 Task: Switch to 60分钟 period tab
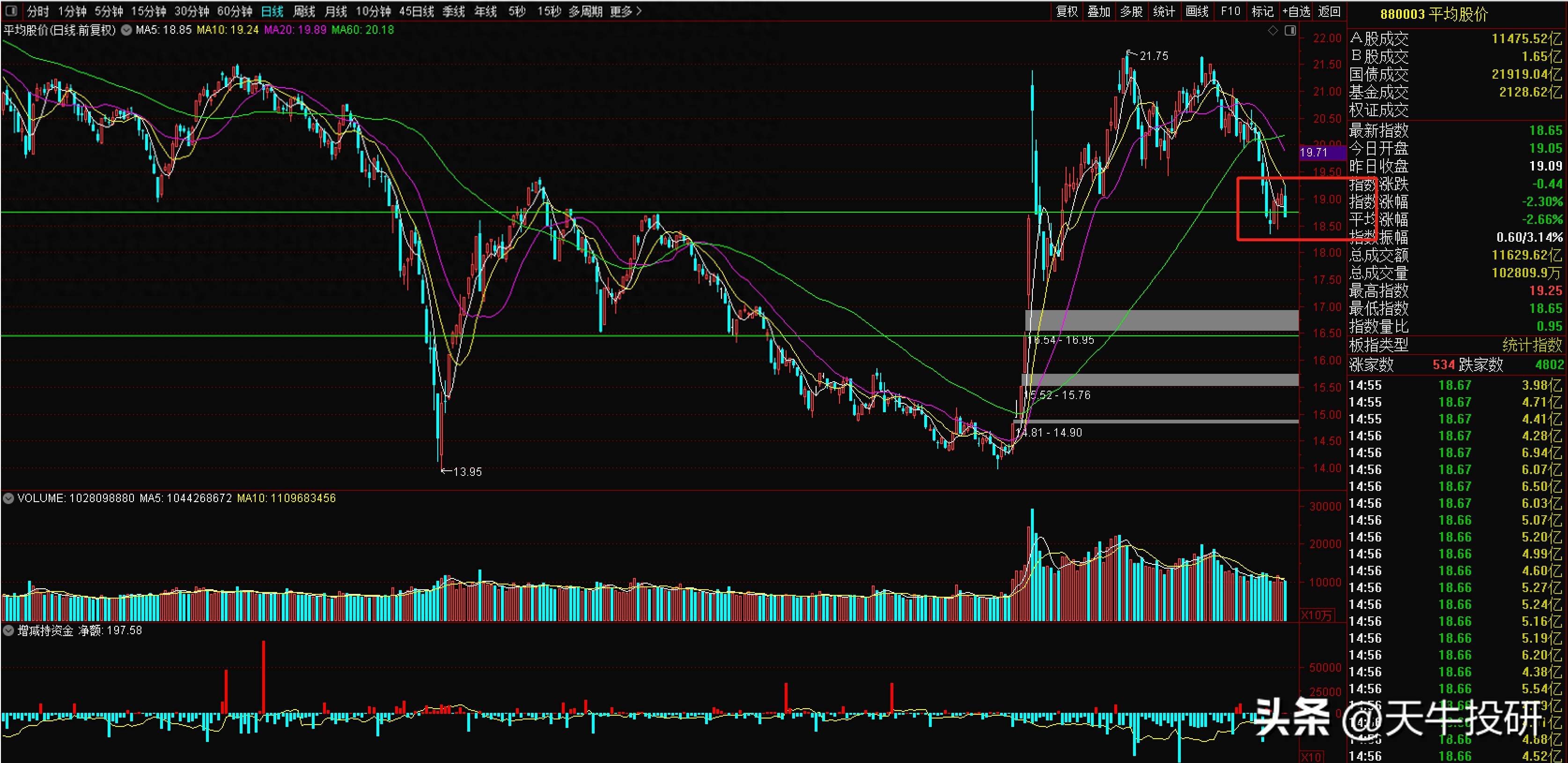[235, 11]
